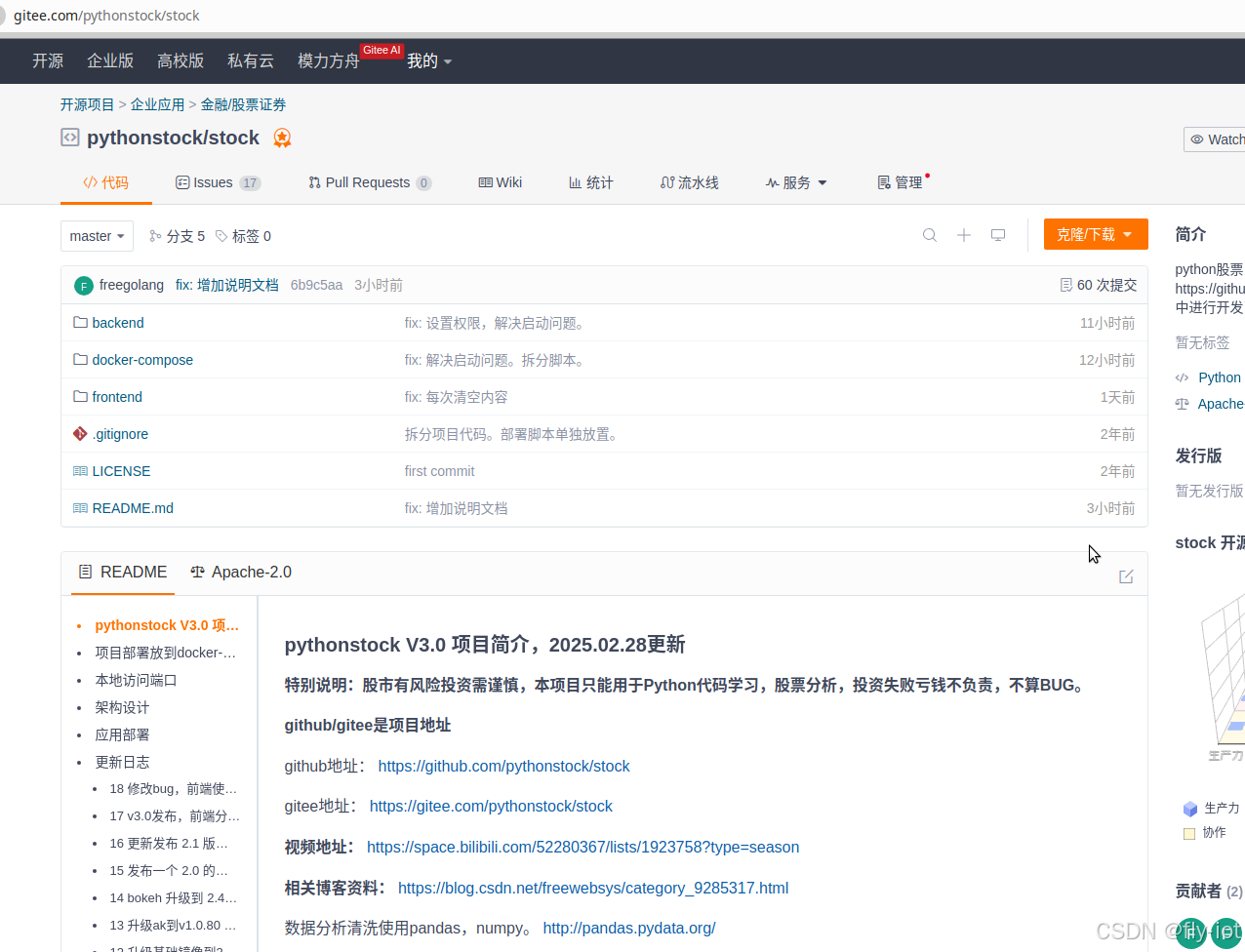
Task: Open the 金融/股票证券 breadcrumb link
Action: tap(244, 104)
